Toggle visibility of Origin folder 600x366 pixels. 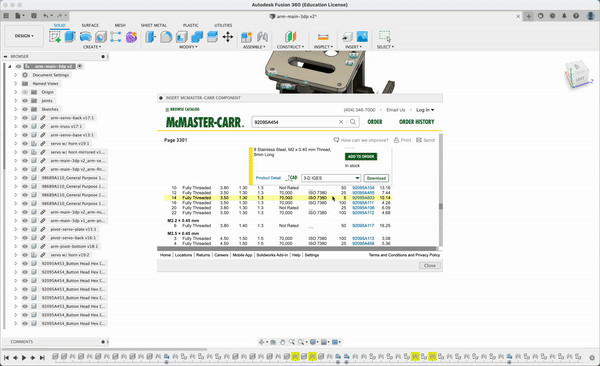coord(25,92)
